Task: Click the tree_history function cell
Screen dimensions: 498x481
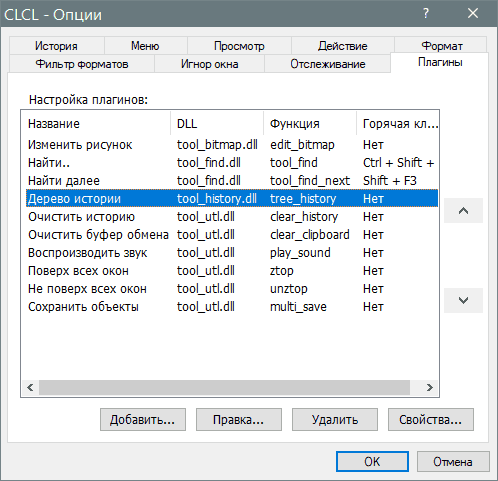Action: (303, 199)
